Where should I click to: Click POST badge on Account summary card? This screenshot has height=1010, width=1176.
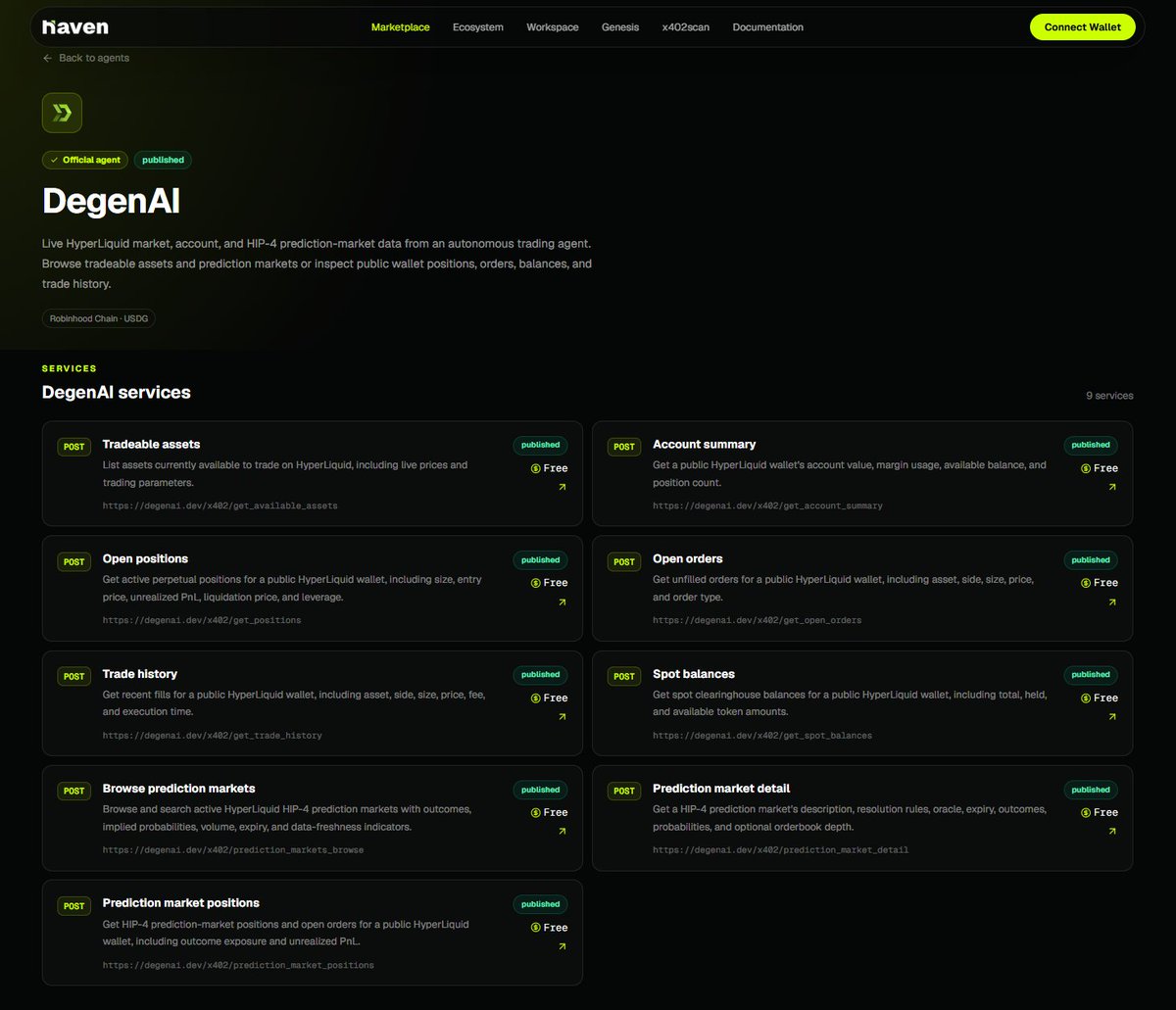tap(624, 447)
